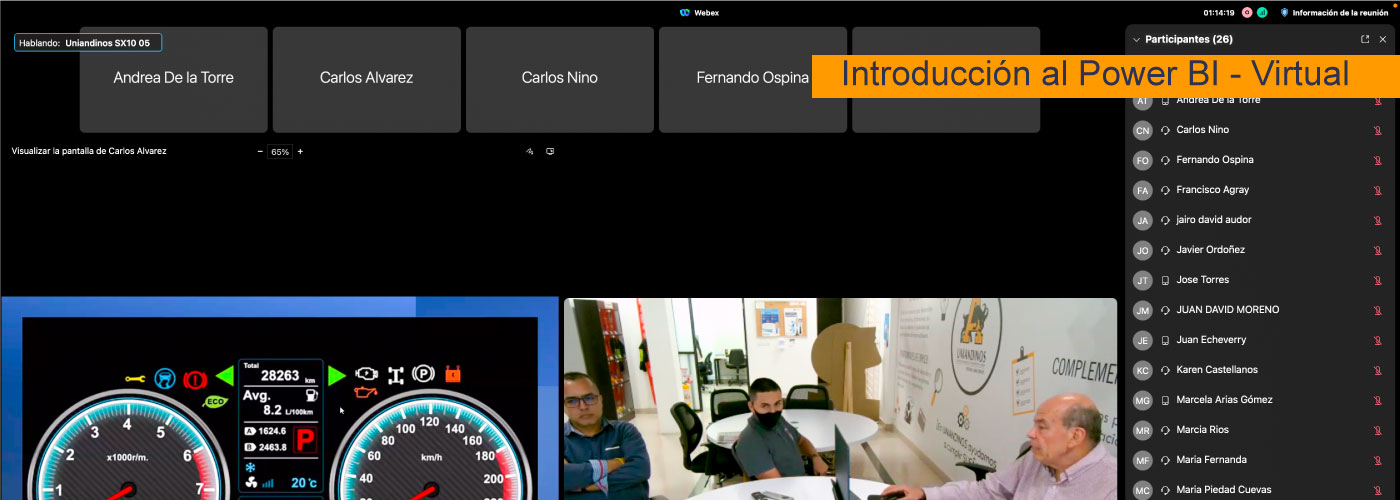This screenshot has width=1400, height=500.
Task: Select Andrea De la Torre video tile
Action: 174,79
